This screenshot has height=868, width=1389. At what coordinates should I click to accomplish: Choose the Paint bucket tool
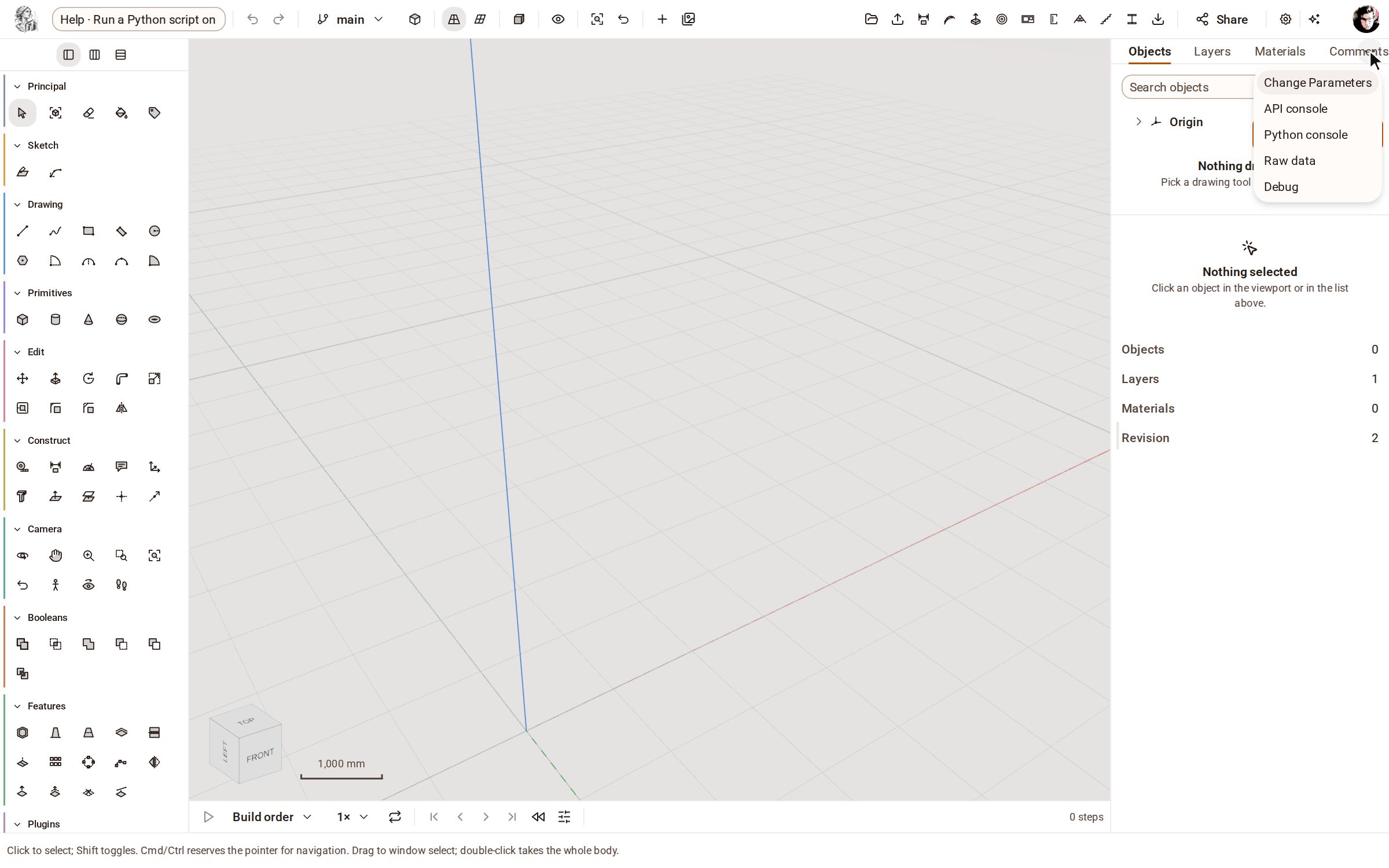tap(122, 113)
